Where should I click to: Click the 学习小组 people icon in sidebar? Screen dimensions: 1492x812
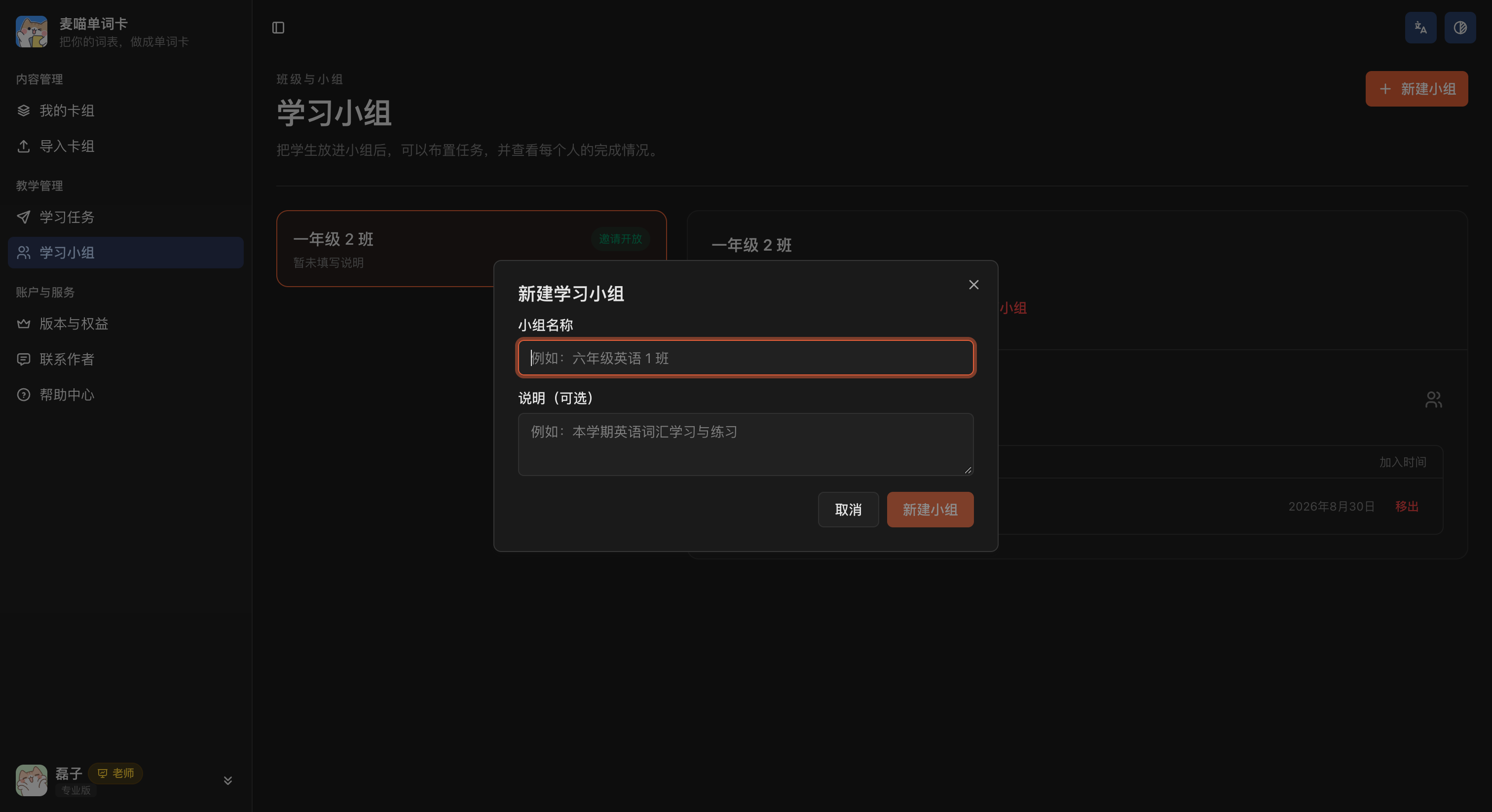pos(24,253)
